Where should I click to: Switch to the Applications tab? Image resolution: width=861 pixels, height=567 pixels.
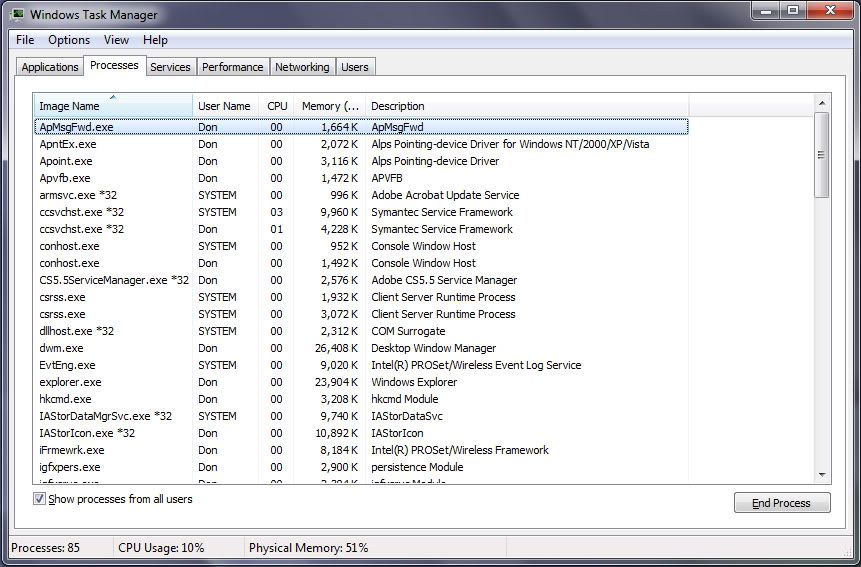tap(50, 67)
